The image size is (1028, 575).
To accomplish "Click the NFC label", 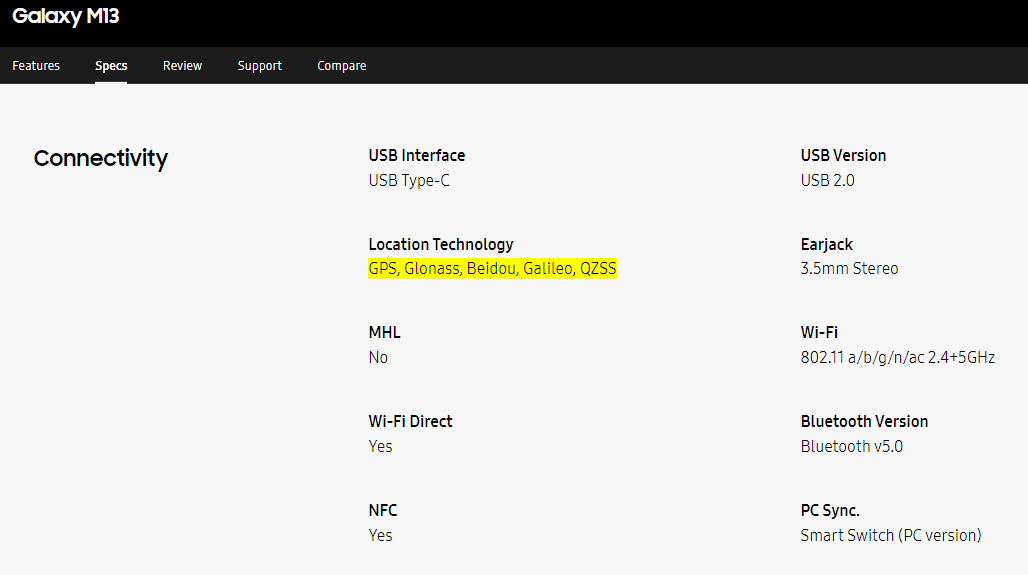I will click(x=383, y=511).
